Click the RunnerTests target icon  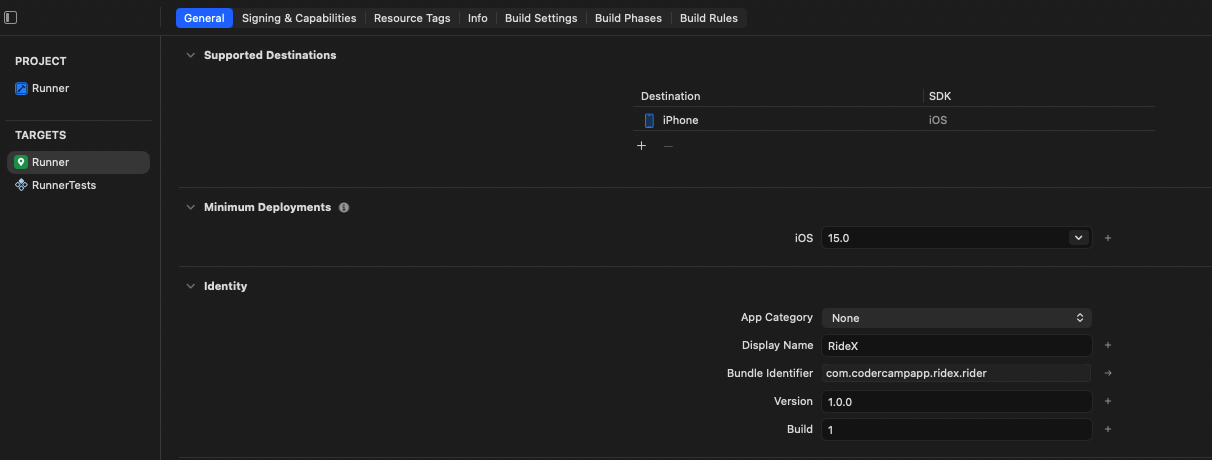click(x=21, y=185)
